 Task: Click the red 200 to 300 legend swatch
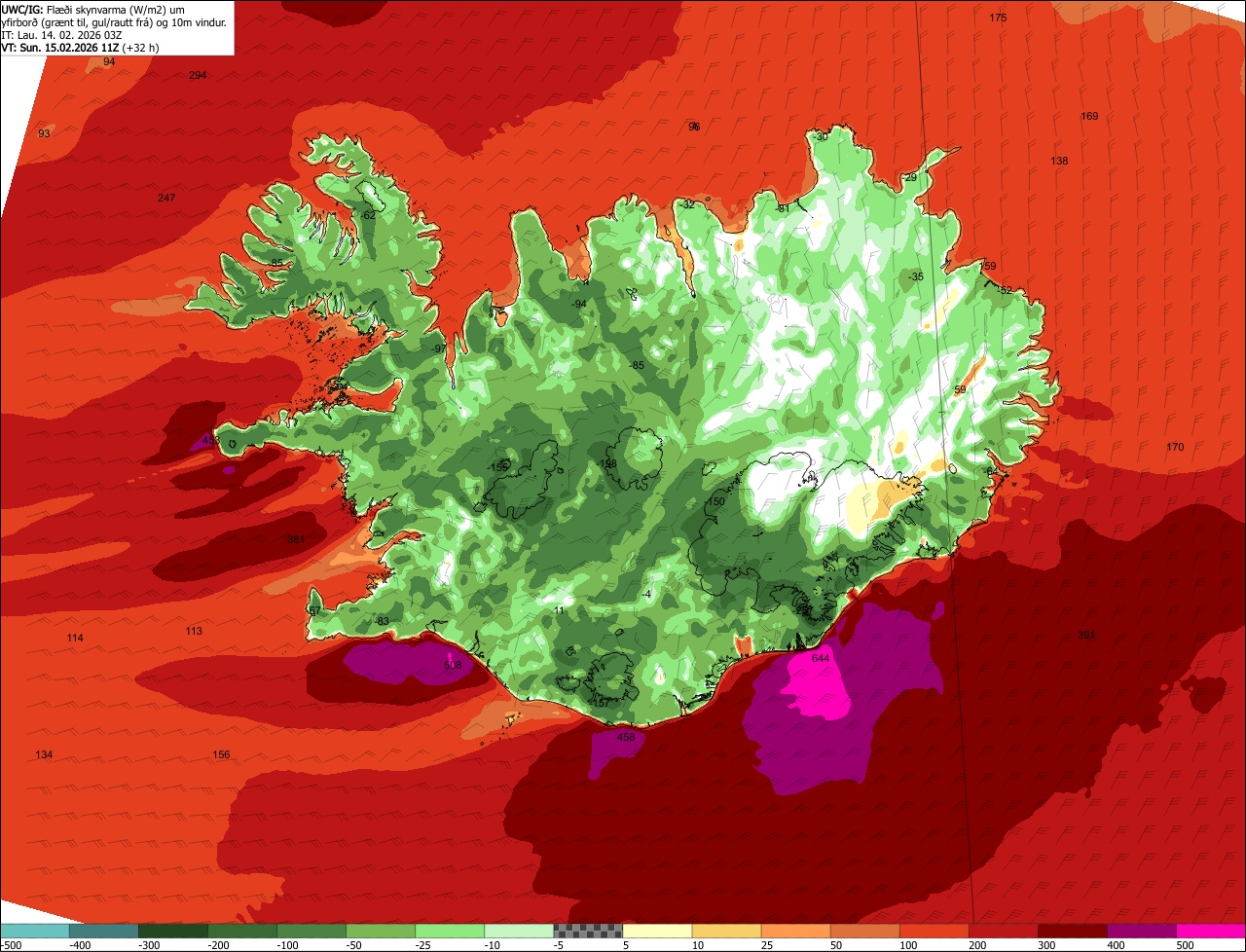(x=1003, y=931)
